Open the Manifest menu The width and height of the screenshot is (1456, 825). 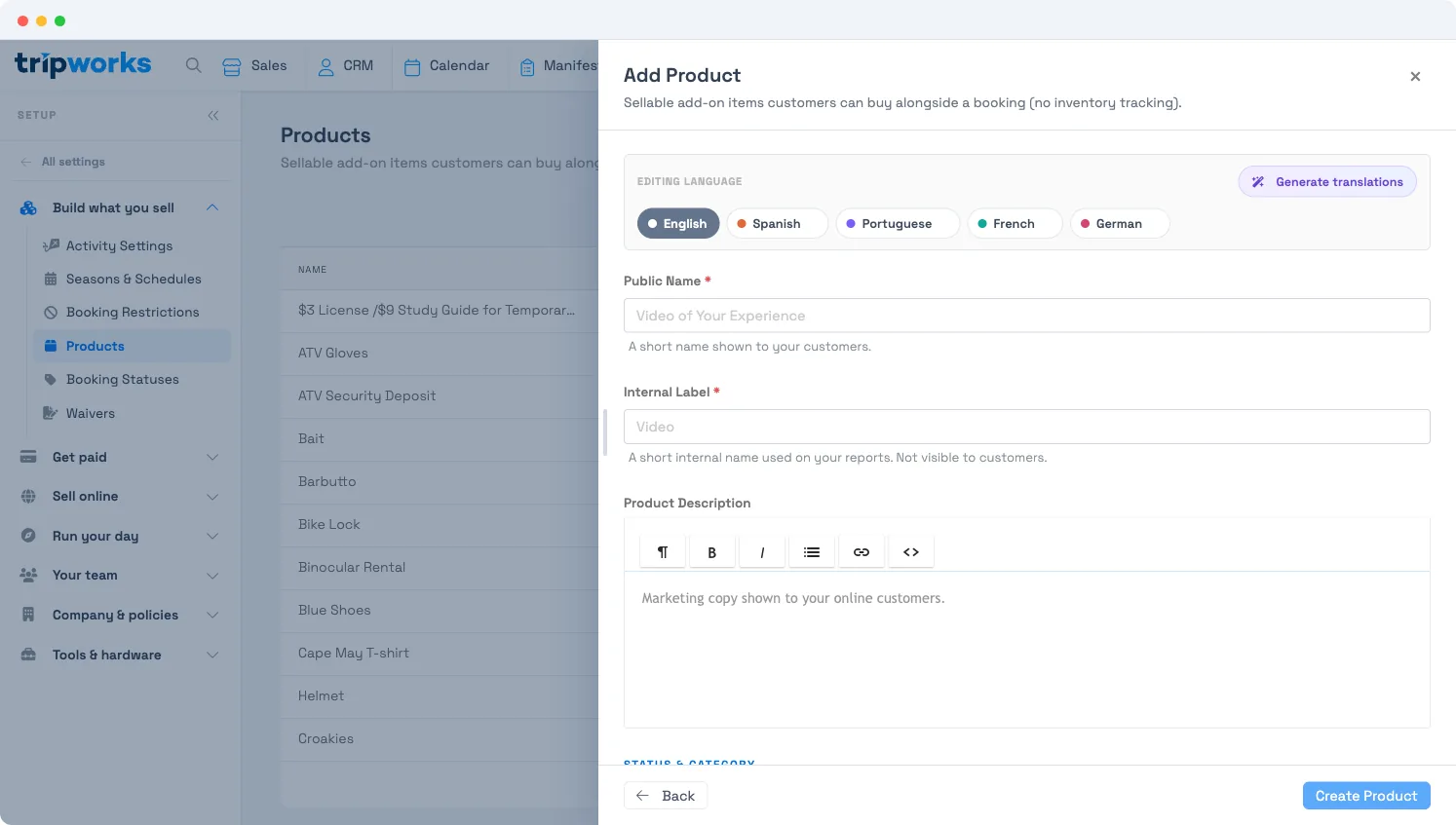[558, 65]
